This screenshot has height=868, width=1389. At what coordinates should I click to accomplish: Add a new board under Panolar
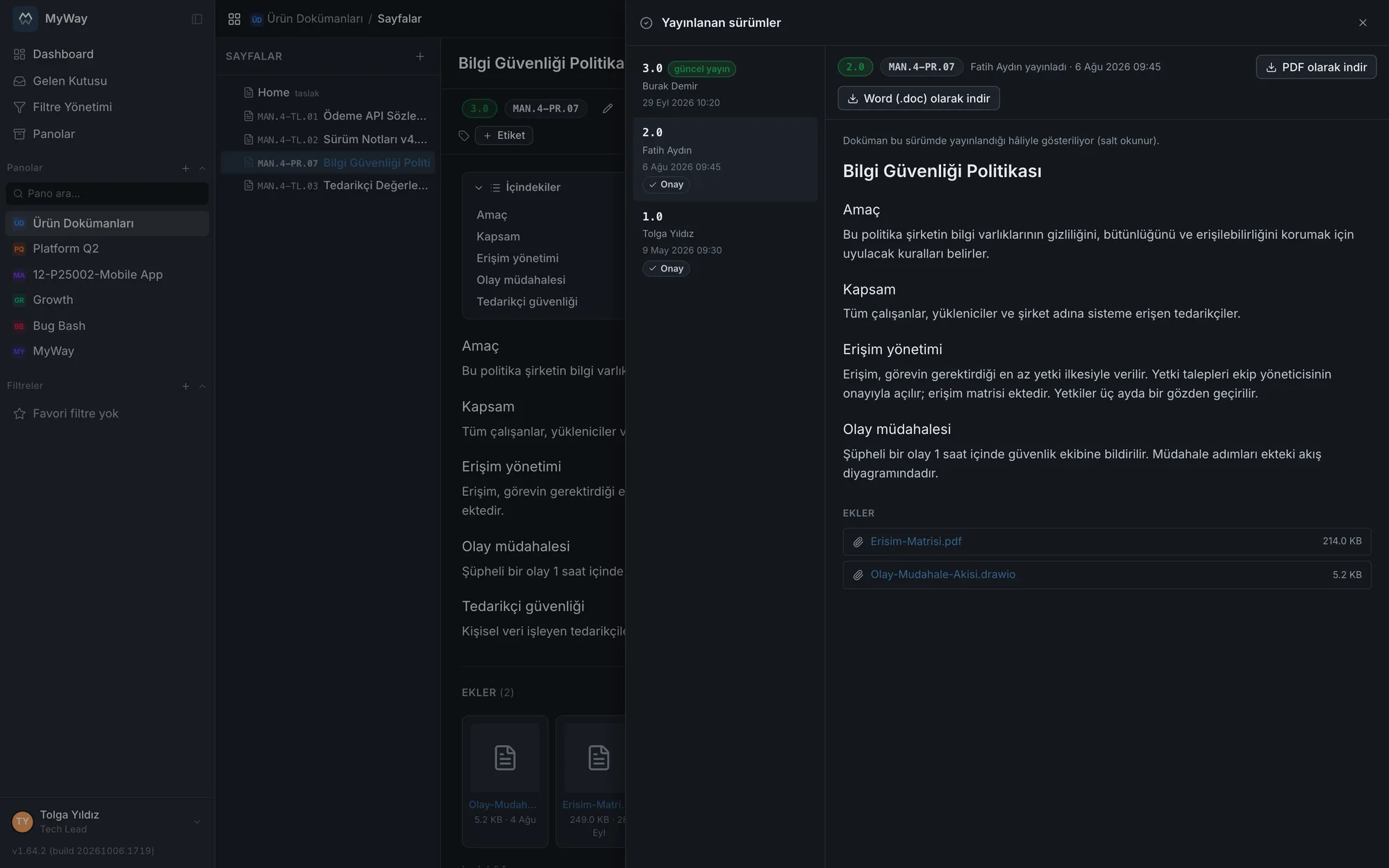click(x=185, y=168)
